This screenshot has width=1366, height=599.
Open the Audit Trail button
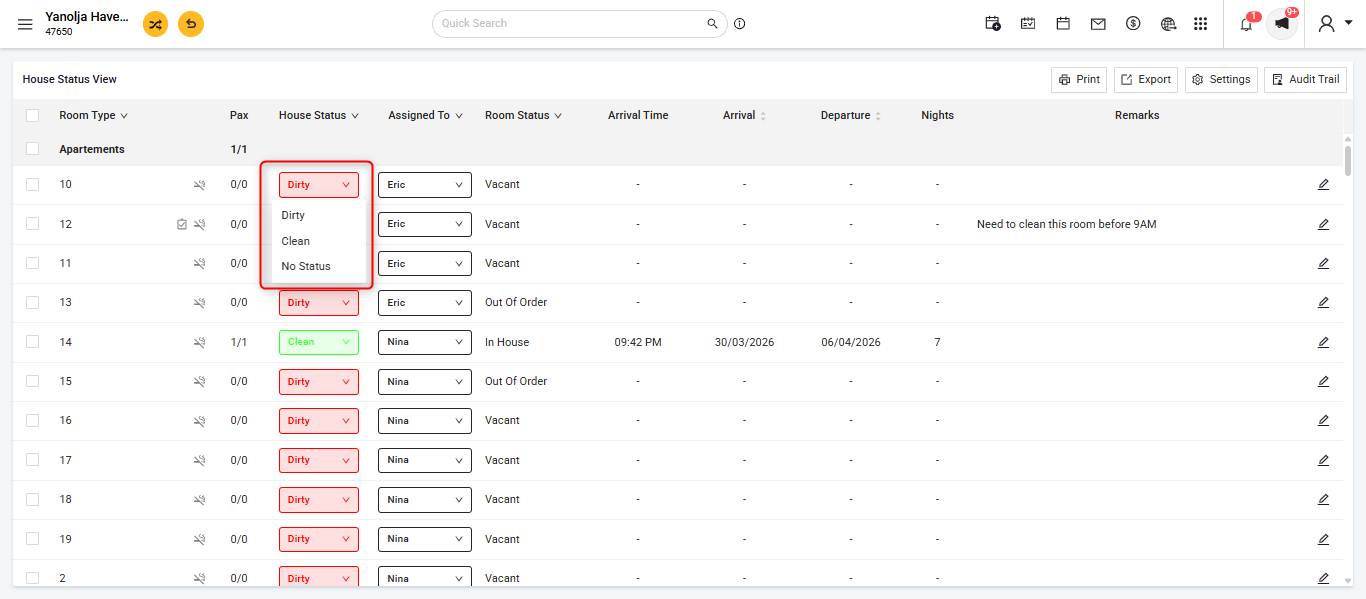[1305, 80]
